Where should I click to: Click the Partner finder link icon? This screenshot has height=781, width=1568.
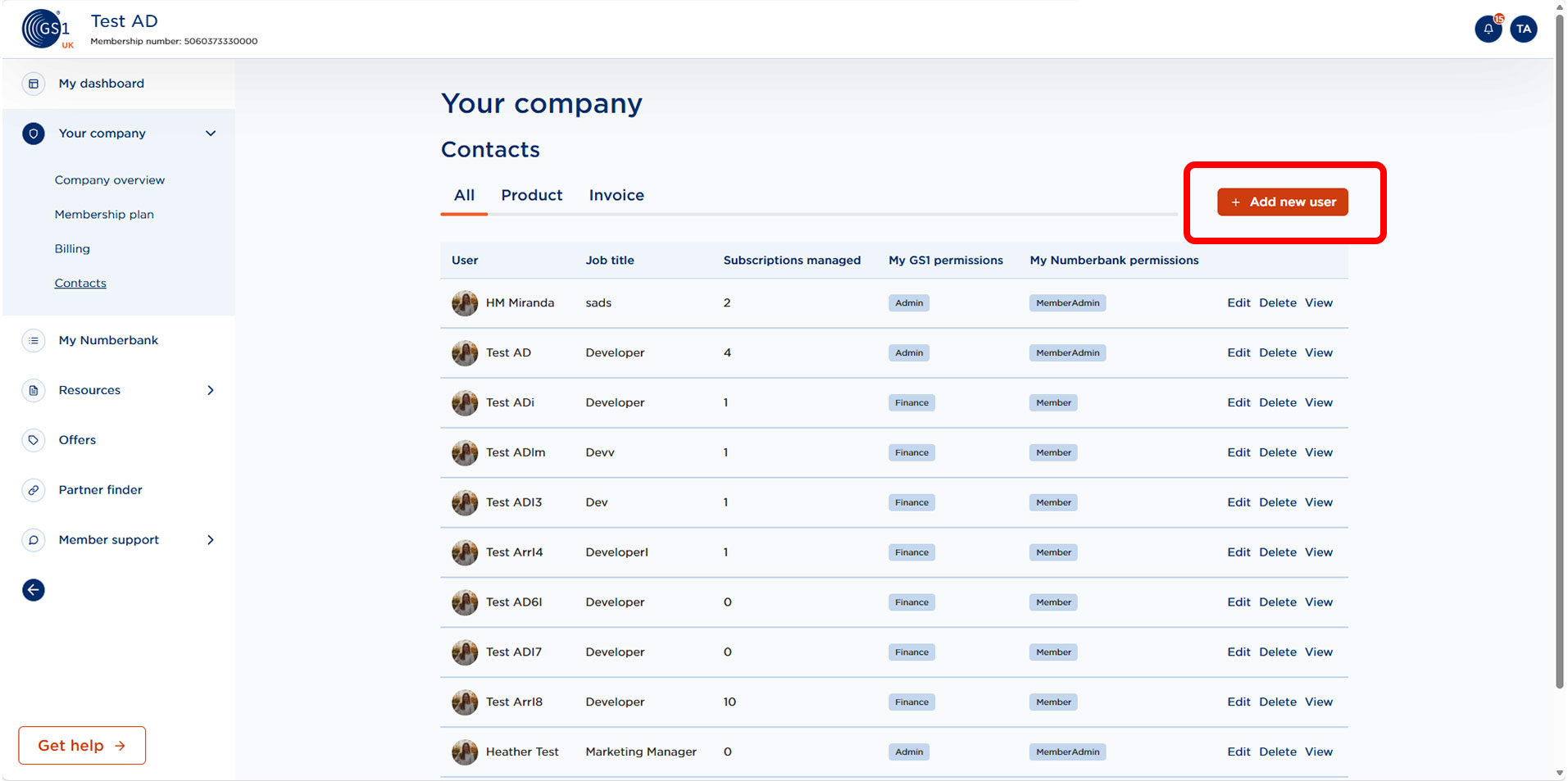coord(34,490)
